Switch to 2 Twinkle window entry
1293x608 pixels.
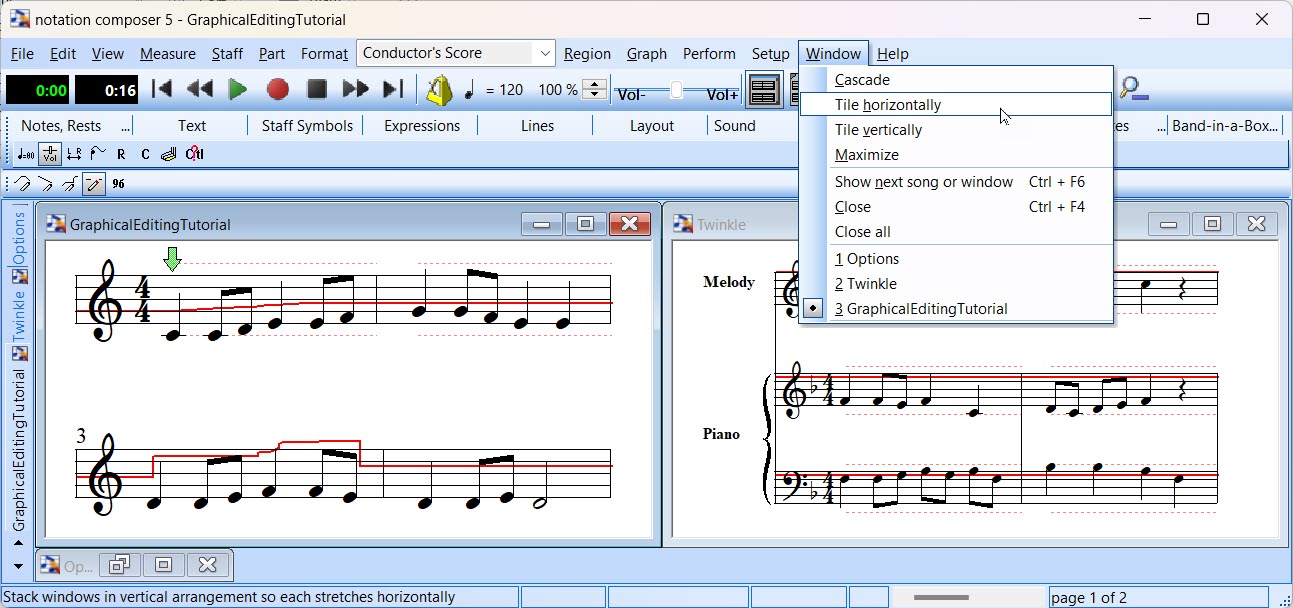[865, 284]
